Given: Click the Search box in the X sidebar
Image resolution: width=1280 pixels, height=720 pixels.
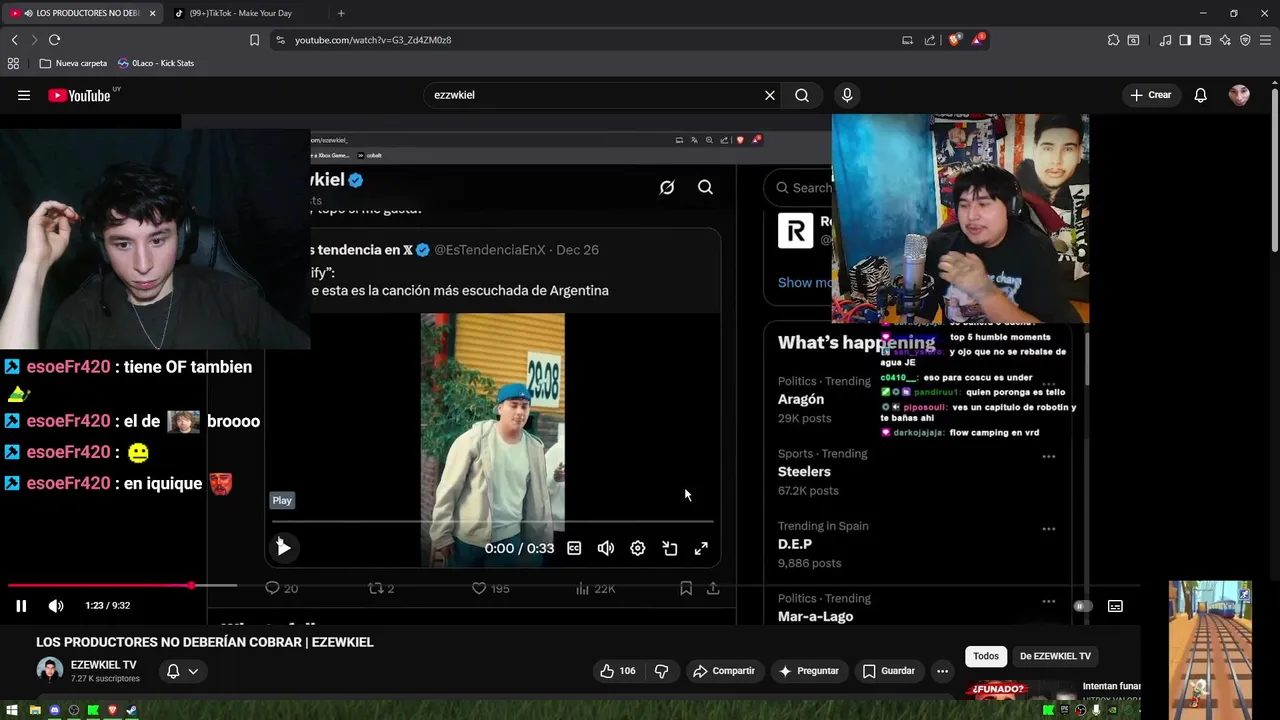Looking at the screenshot, I should click(800, 187).
